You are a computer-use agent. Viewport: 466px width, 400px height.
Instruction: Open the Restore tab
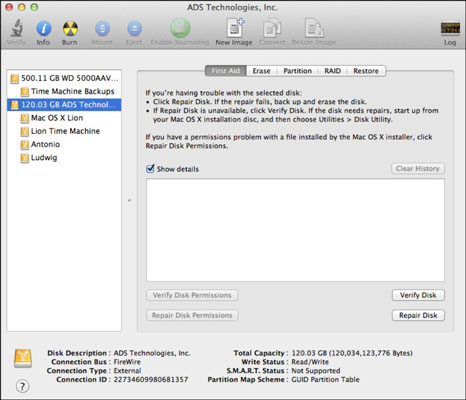[x=366, y=71]
